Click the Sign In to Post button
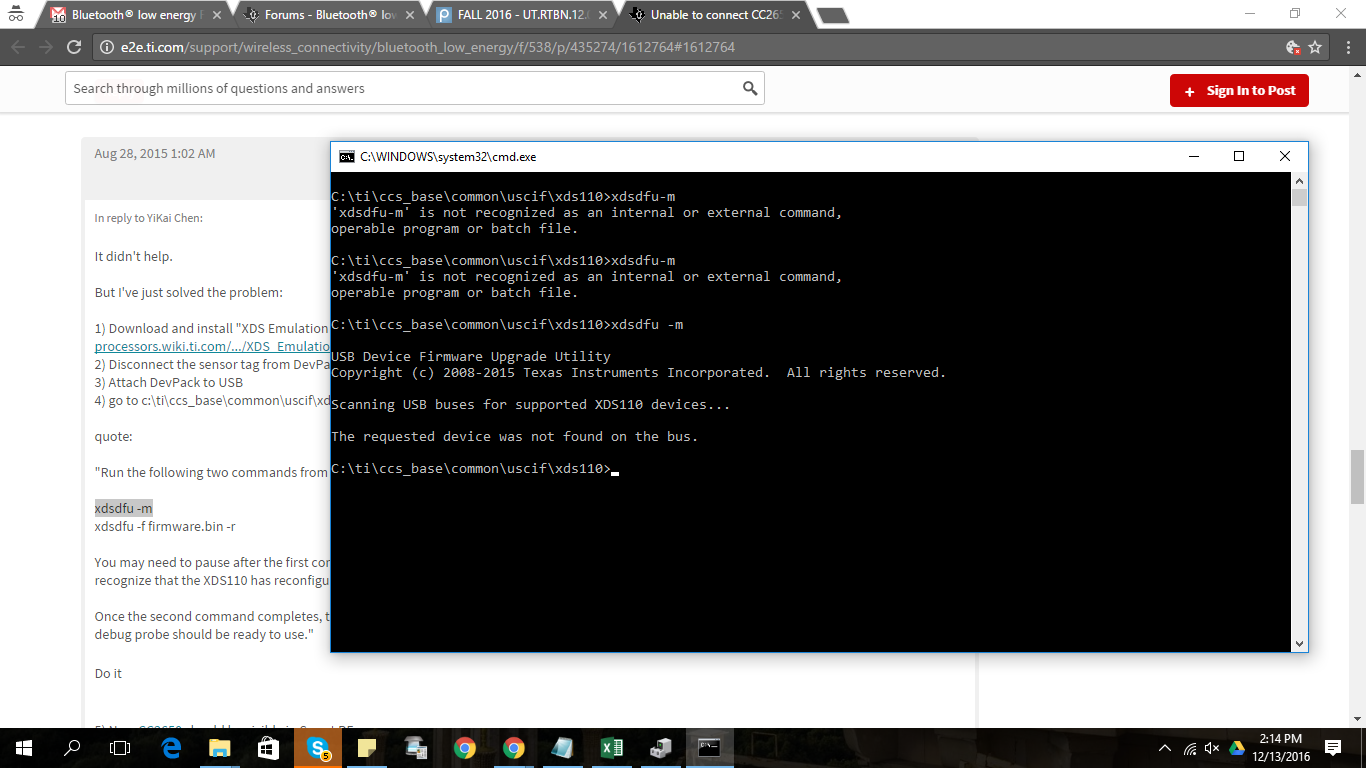1366x768 pixels. point(1239,90)
